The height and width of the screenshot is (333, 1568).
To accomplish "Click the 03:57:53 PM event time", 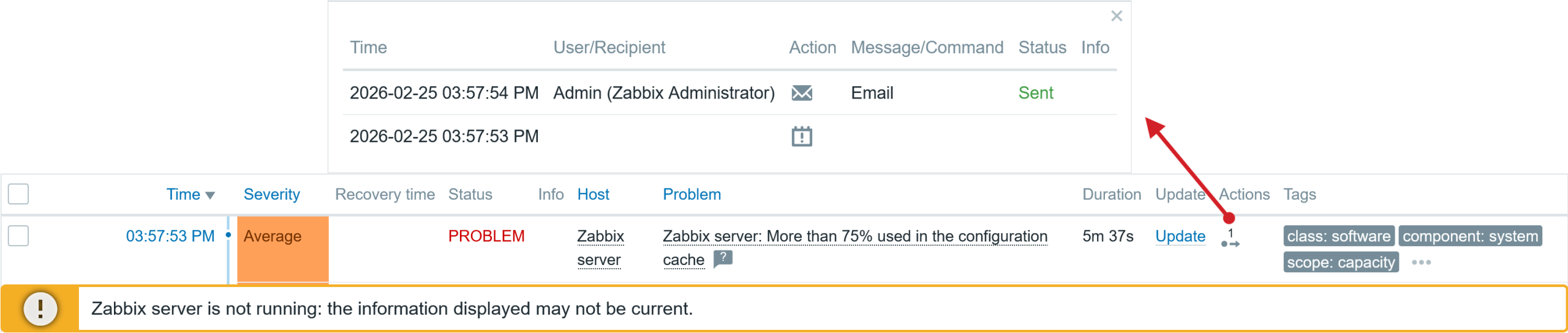I will [x=170, y=236].
